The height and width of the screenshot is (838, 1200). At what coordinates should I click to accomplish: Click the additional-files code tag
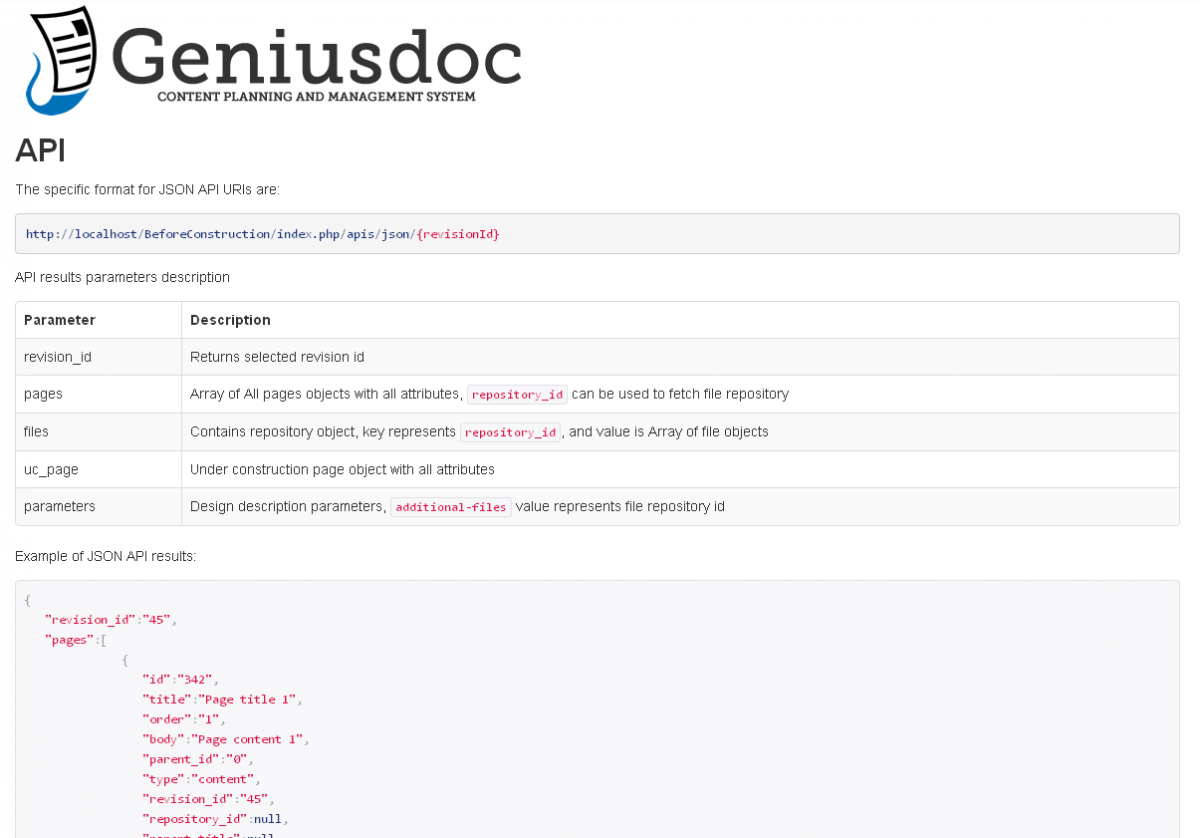[x=450, y=507]
